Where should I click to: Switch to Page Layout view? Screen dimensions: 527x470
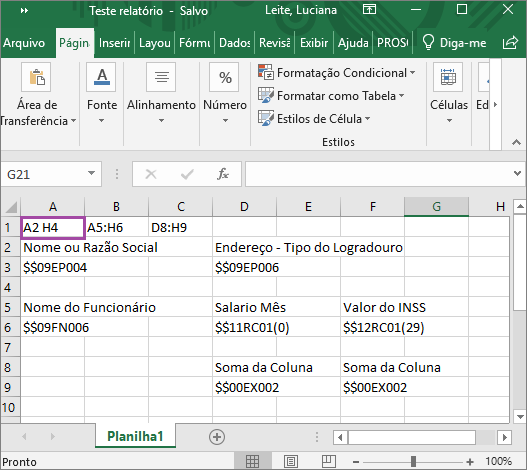[x=291, y=462]
